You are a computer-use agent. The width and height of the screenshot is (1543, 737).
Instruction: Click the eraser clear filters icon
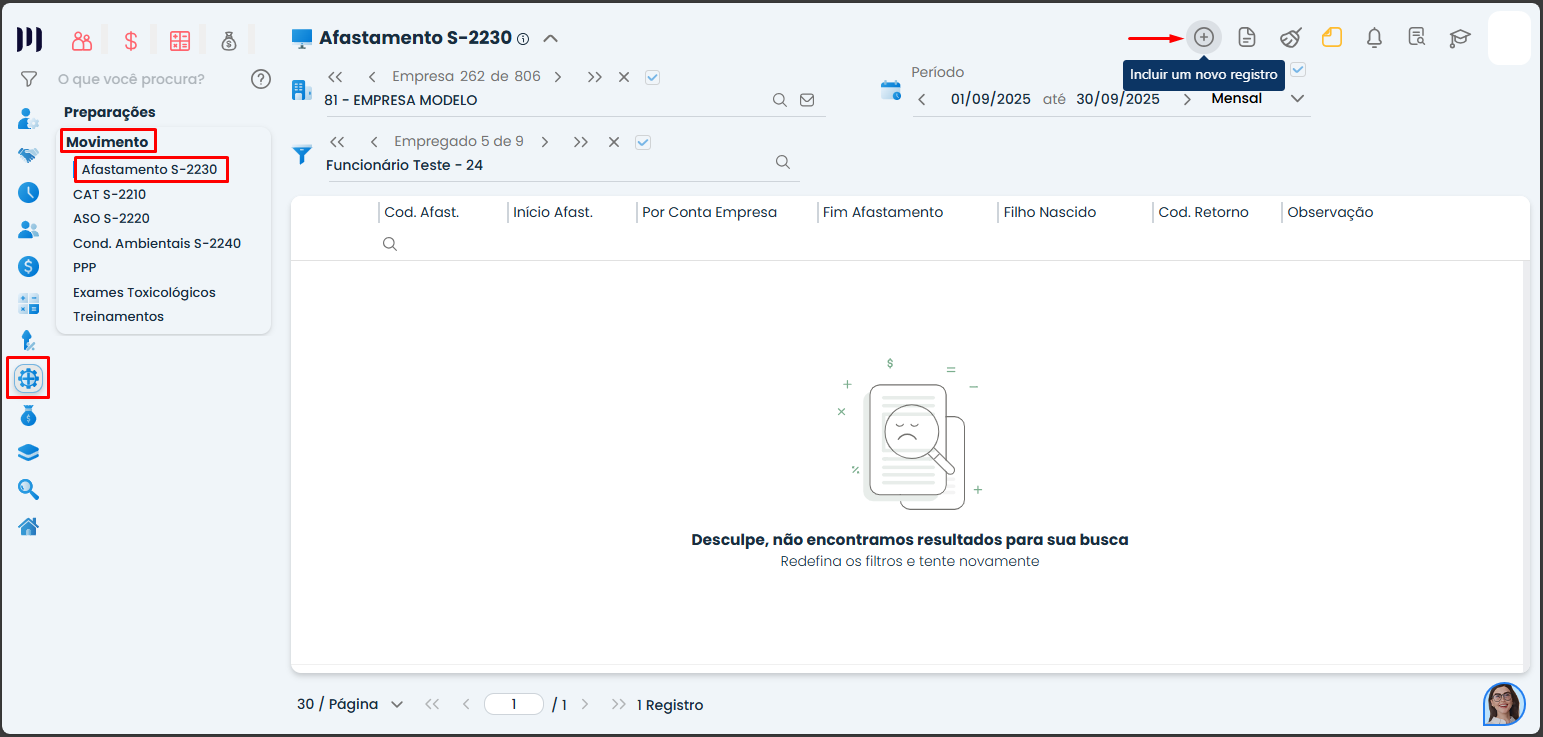tap(1290, 38)
